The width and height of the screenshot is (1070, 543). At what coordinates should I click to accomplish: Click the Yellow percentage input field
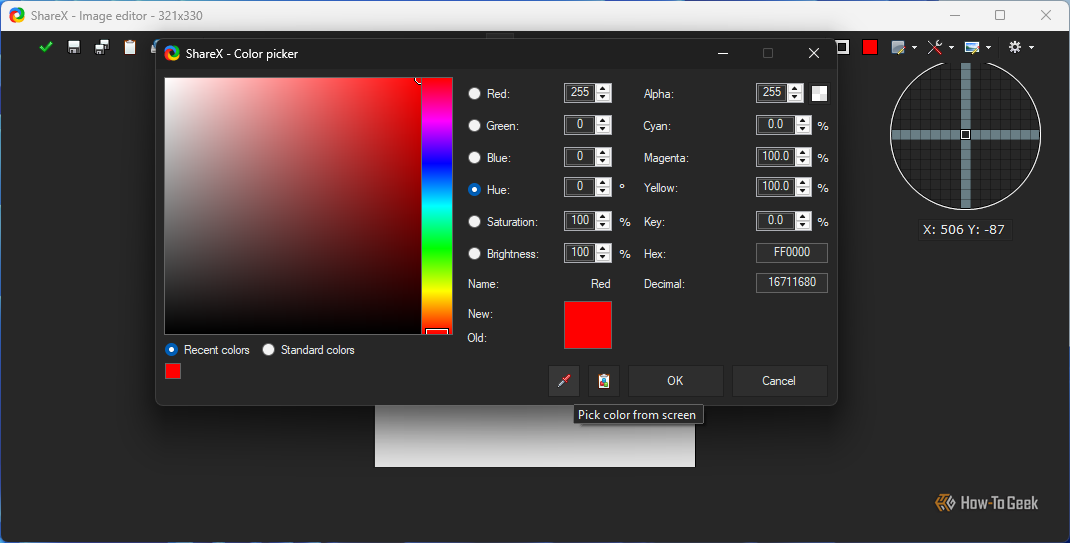pyautogui.click(x=776, y=187)
